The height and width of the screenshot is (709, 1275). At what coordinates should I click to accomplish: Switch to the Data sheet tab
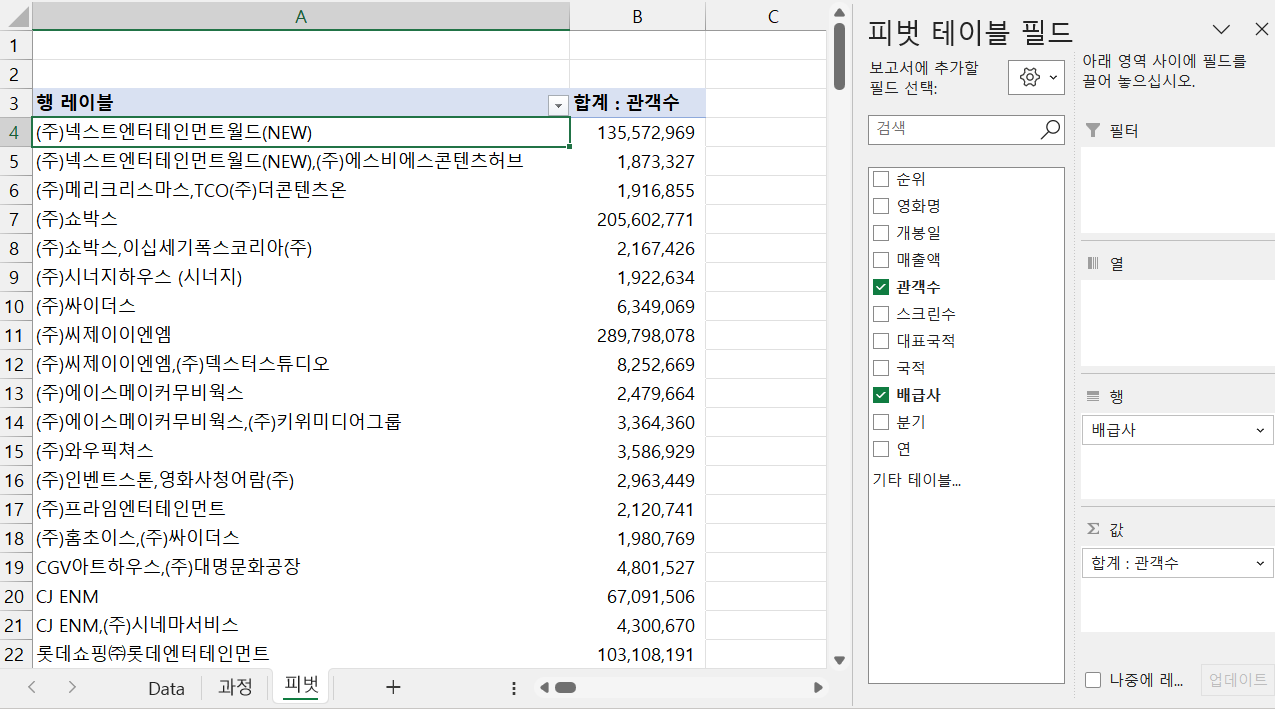(x=166, y=688)
